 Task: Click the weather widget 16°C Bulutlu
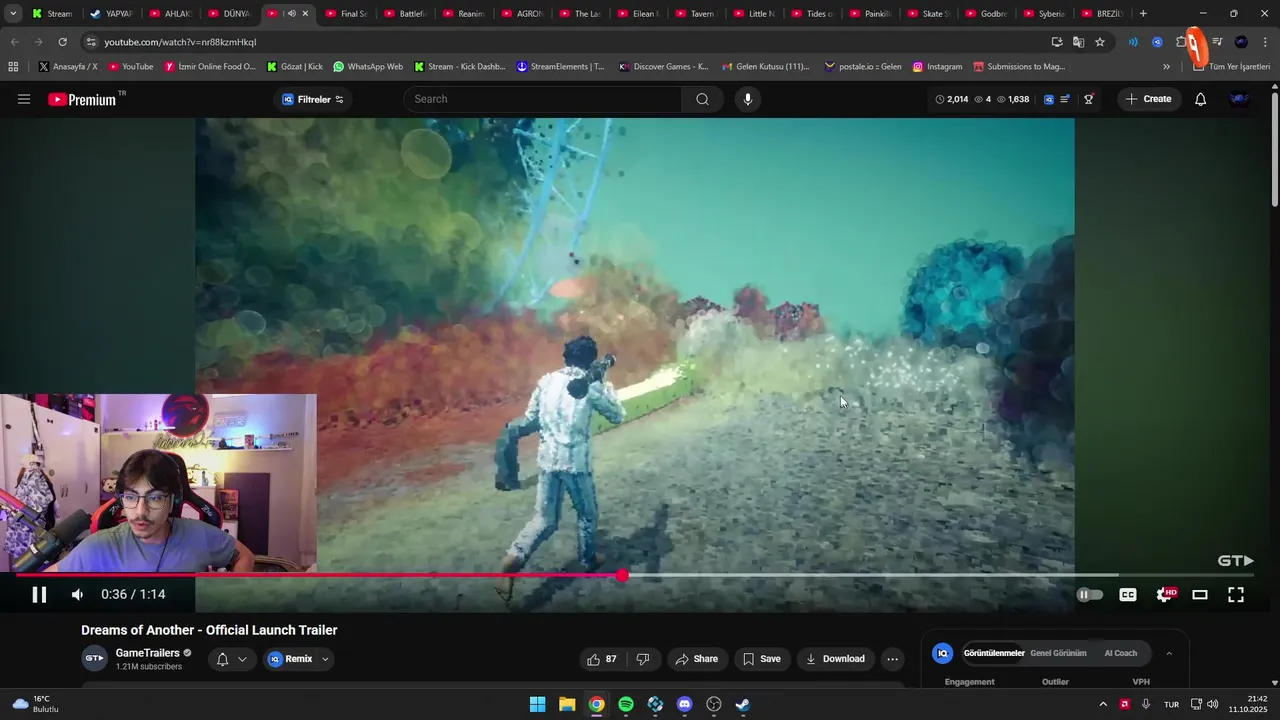pos(36,704)
